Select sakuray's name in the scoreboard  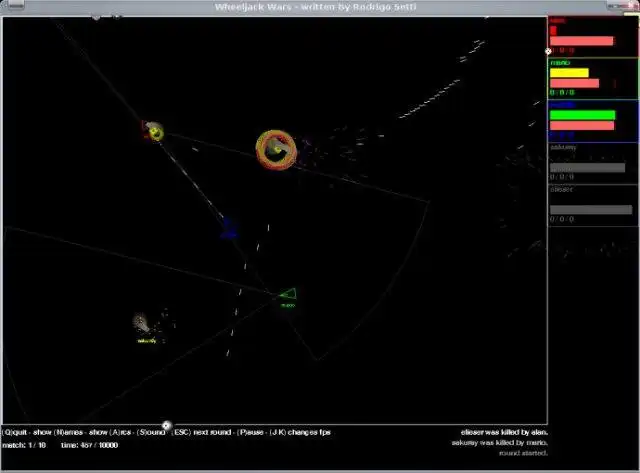(x=563, y=147)
